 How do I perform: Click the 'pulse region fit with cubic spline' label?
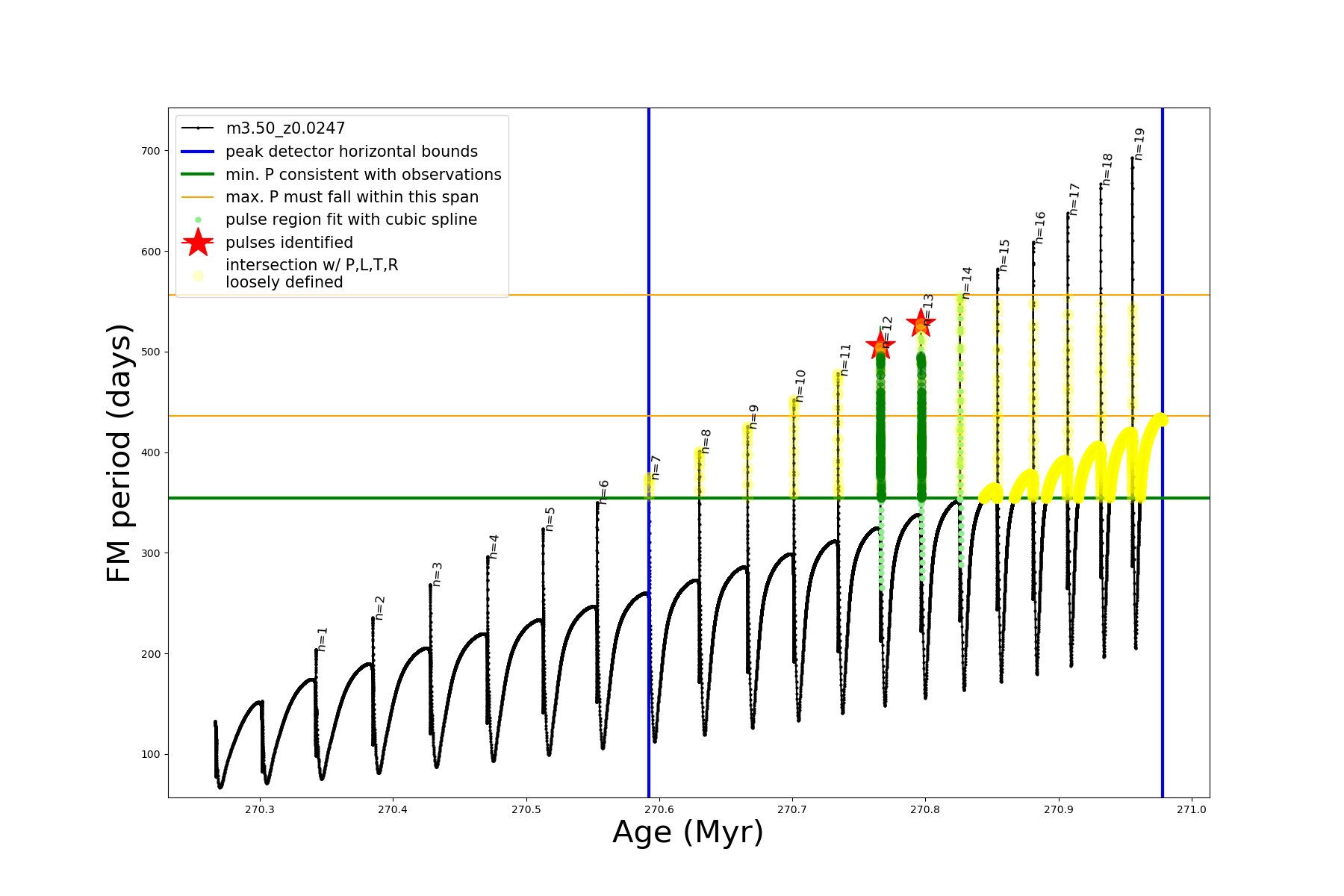(x=351, y=220)
